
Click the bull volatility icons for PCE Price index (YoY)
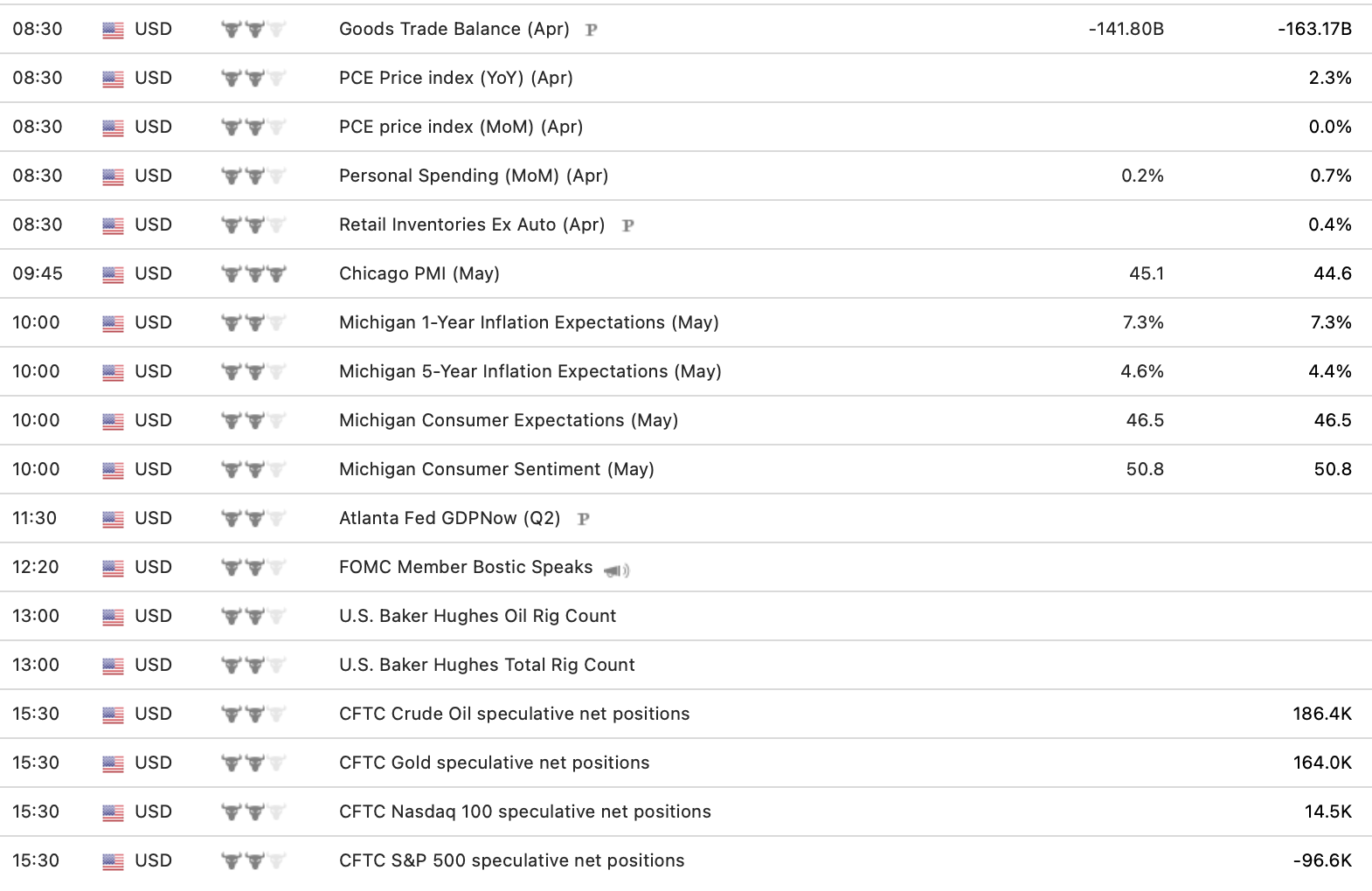(x=253, y=78)
